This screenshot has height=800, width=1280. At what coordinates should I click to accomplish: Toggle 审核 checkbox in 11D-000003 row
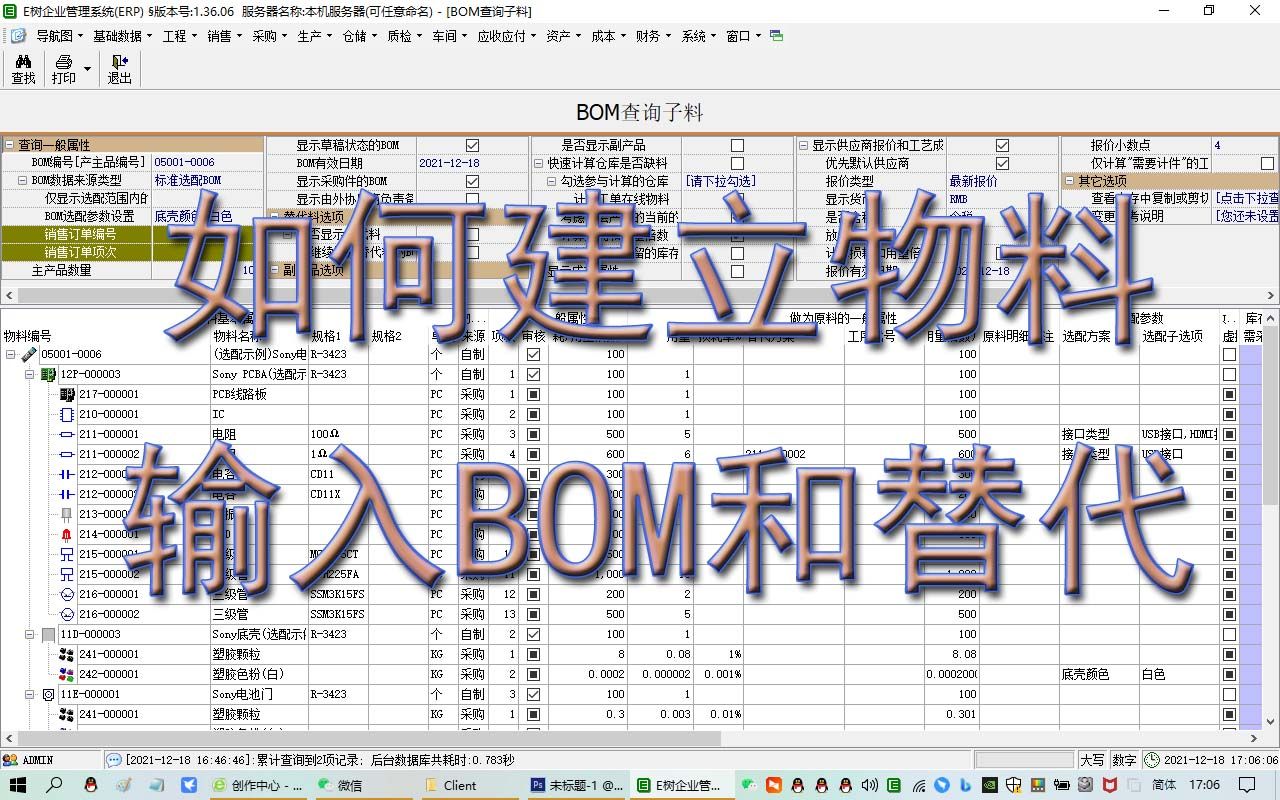pos(533,634)
